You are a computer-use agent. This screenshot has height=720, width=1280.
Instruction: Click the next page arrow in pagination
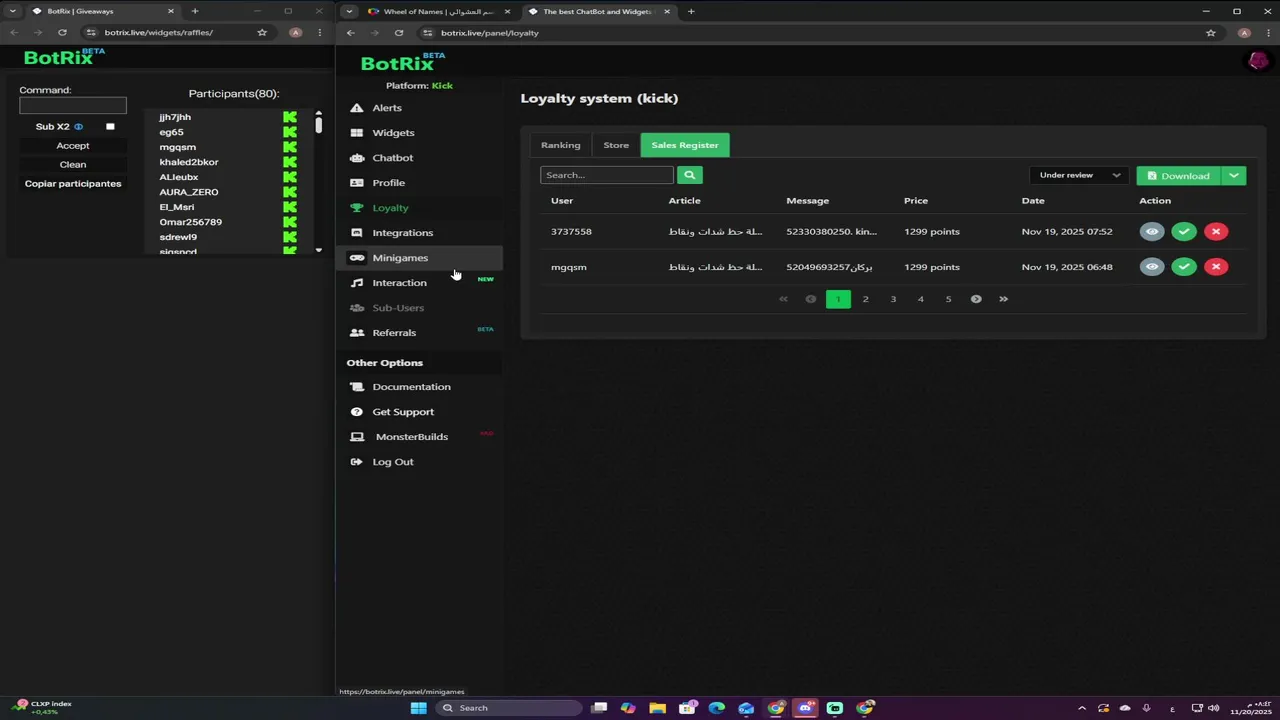point(976,299)
